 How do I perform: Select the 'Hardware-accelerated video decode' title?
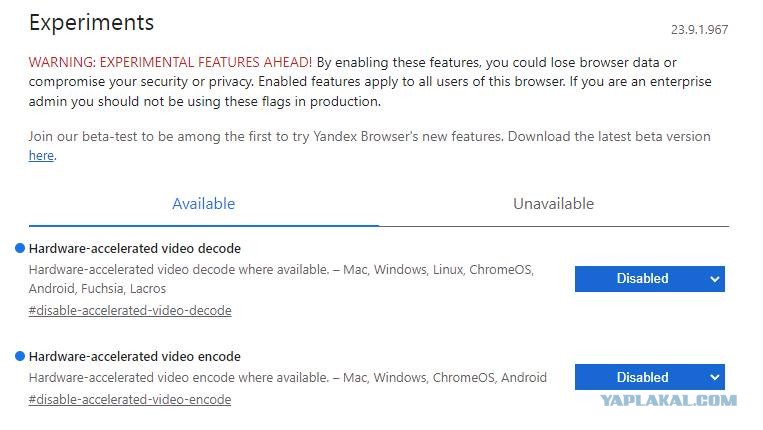click(x=135, y=249)
